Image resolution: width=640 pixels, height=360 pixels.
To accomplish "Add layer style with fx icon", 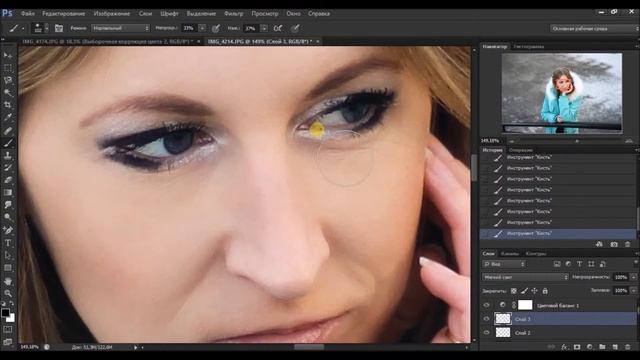I will coord(564,347).
